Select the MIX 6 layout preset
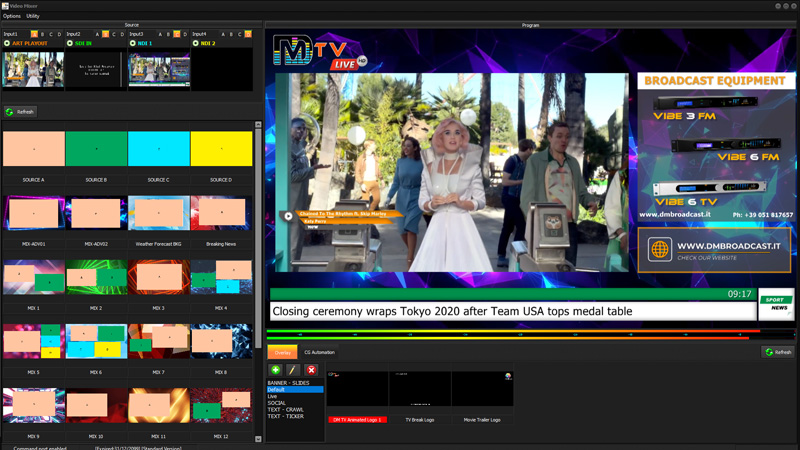800x450 pixels. pyautogui.click(x=96, y=341)
